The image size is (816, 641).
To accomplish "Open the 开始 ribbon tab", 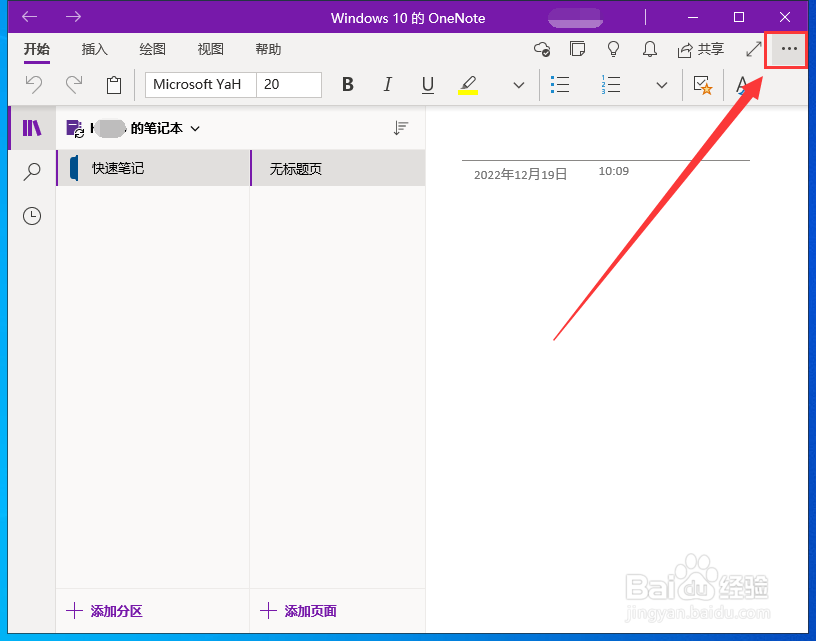I will 37,49.
